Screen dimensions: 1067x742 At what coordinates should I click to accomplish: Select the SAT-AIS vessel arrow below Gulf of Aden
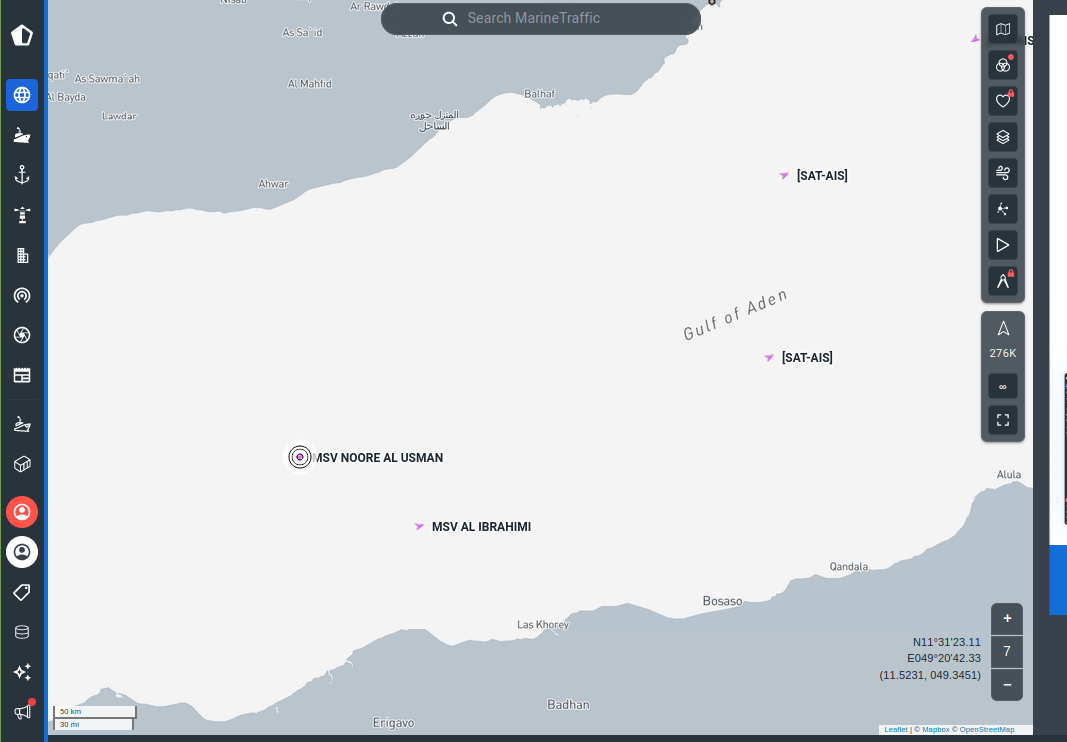click(x=769, y=357)
